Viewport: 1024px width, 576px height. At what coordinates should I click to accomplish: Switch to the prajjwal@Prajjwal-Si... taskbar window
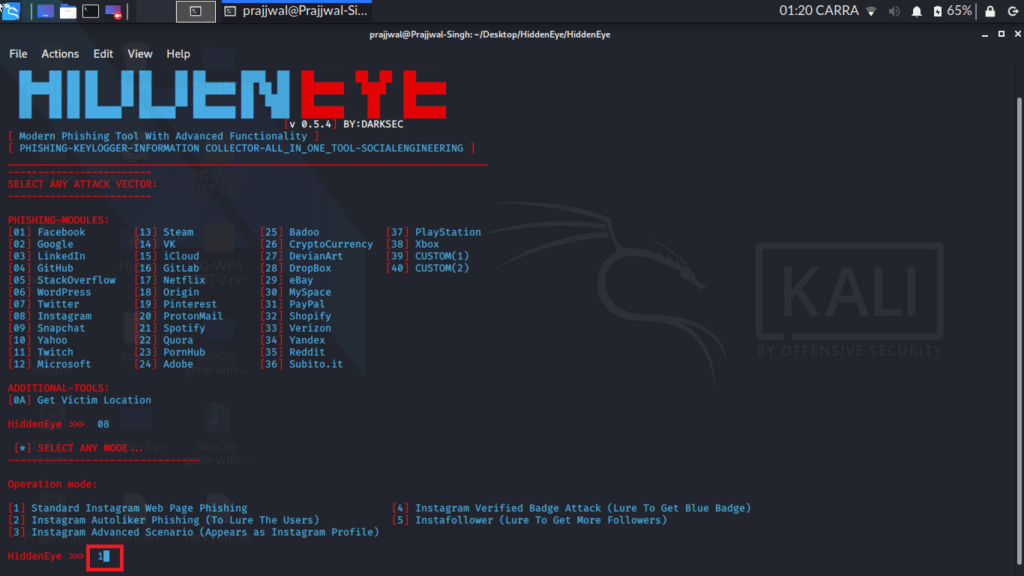(x=296, y=11)
